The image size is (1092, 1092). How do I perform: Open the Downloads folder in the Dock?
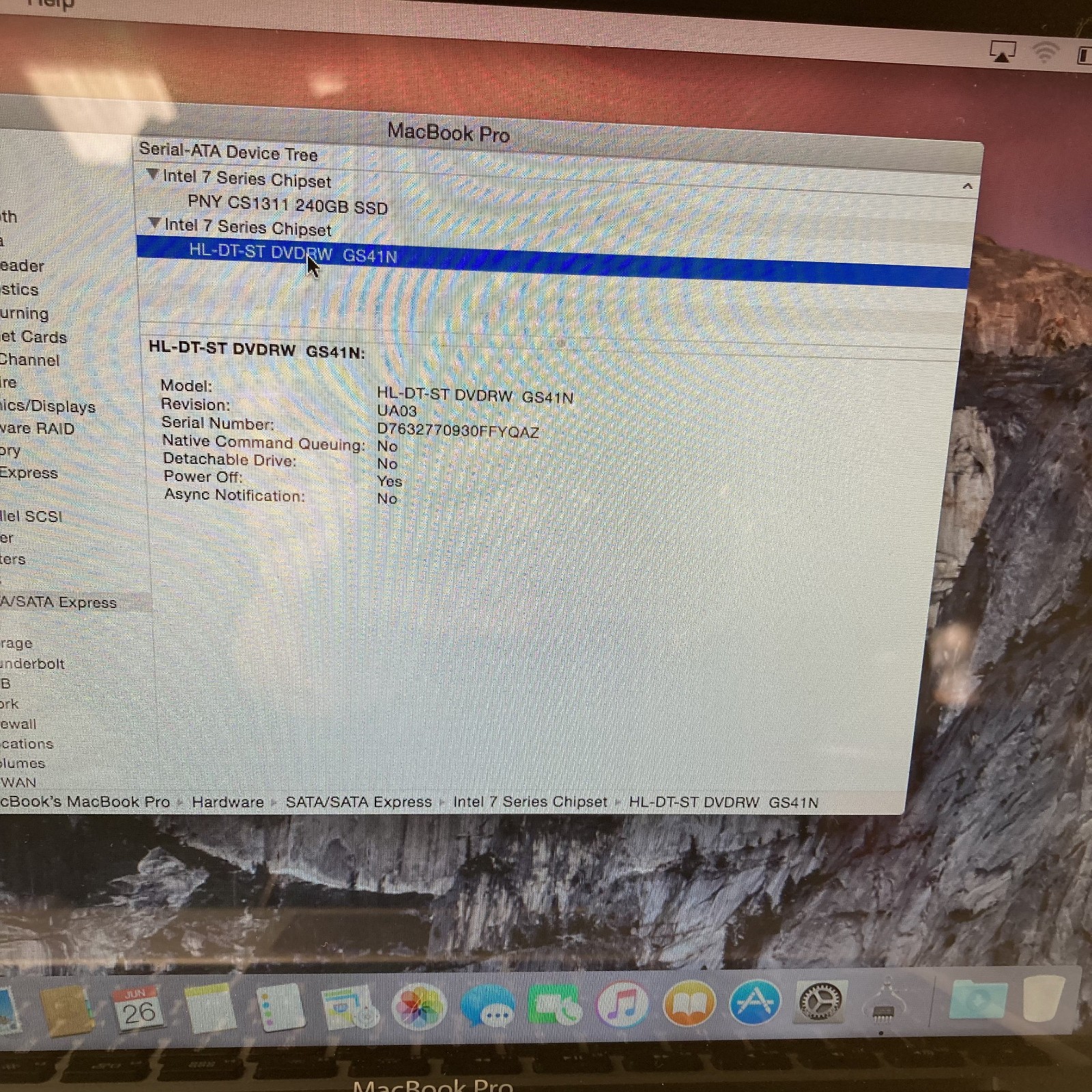(979, 999)
